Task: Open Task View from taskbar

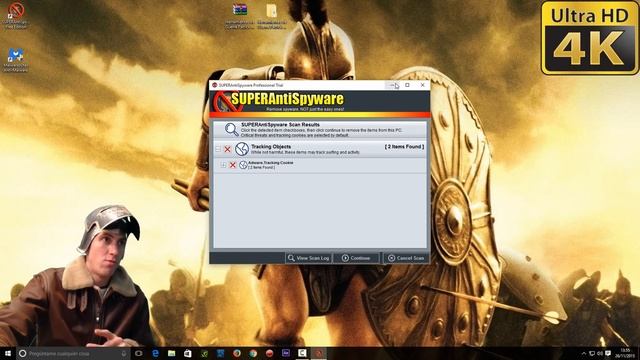Action: point(139,353)
